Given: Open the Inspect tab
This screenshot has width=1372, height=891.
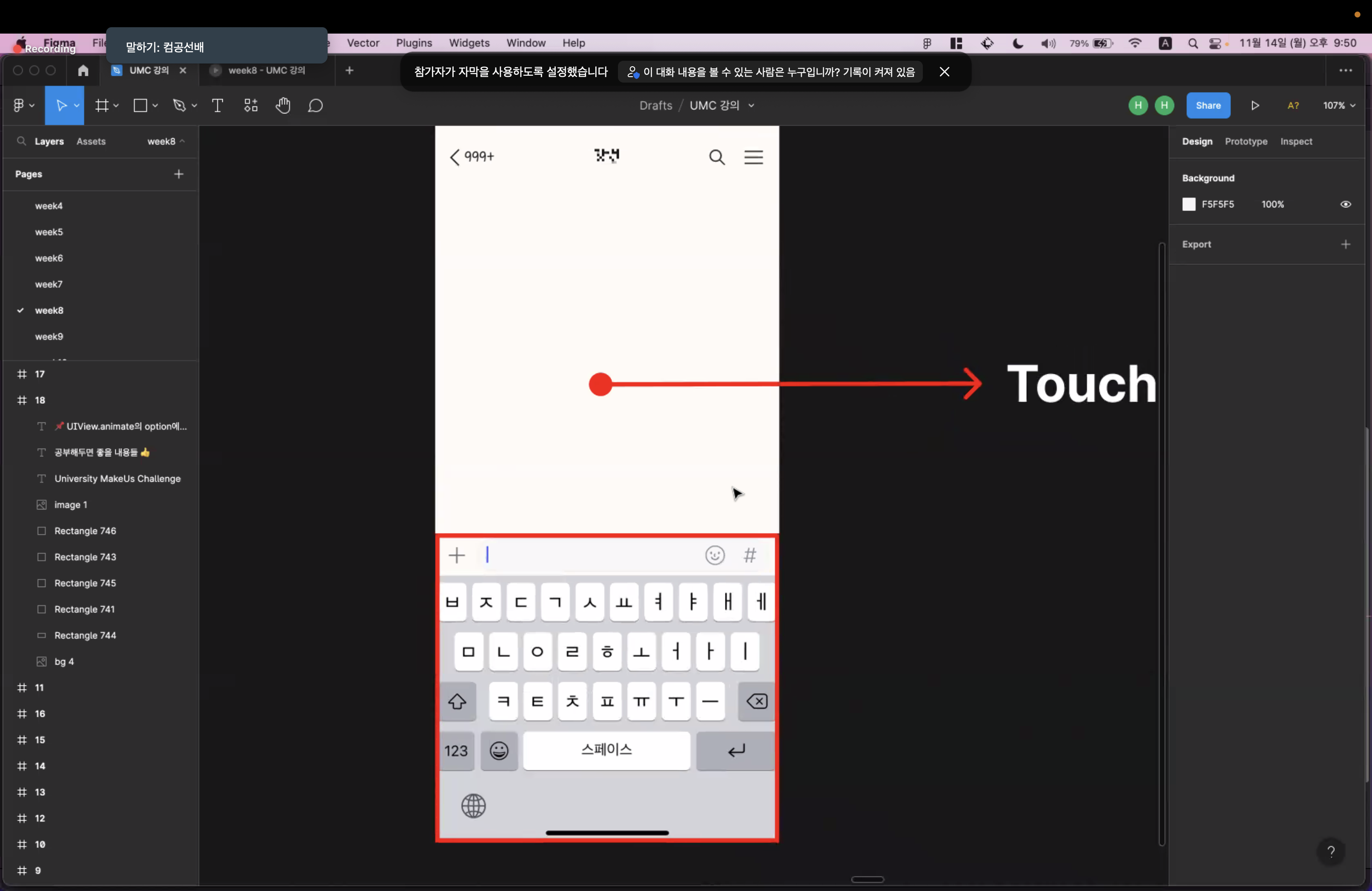Looking at the screenshot, I should 1296,141.
